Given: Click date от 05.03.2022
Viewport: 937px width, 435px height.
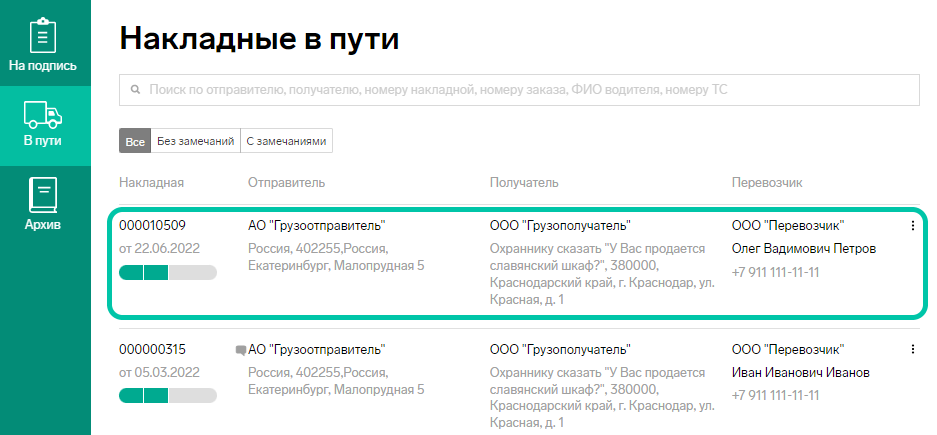Looking at the screenshot, I should point(160,372).
